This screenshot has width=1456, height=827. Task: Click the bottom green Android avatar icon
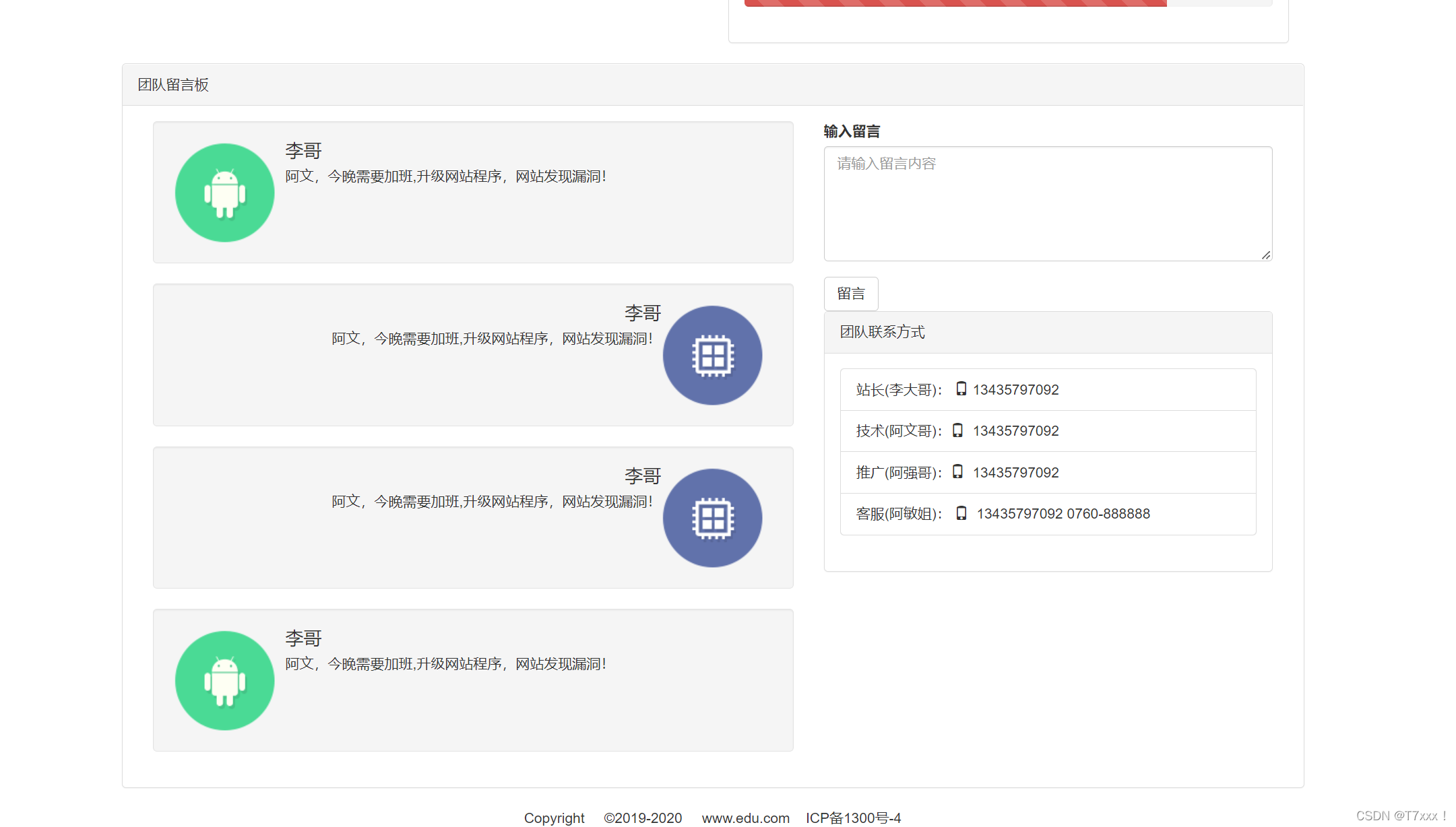(x=224, y=680)
